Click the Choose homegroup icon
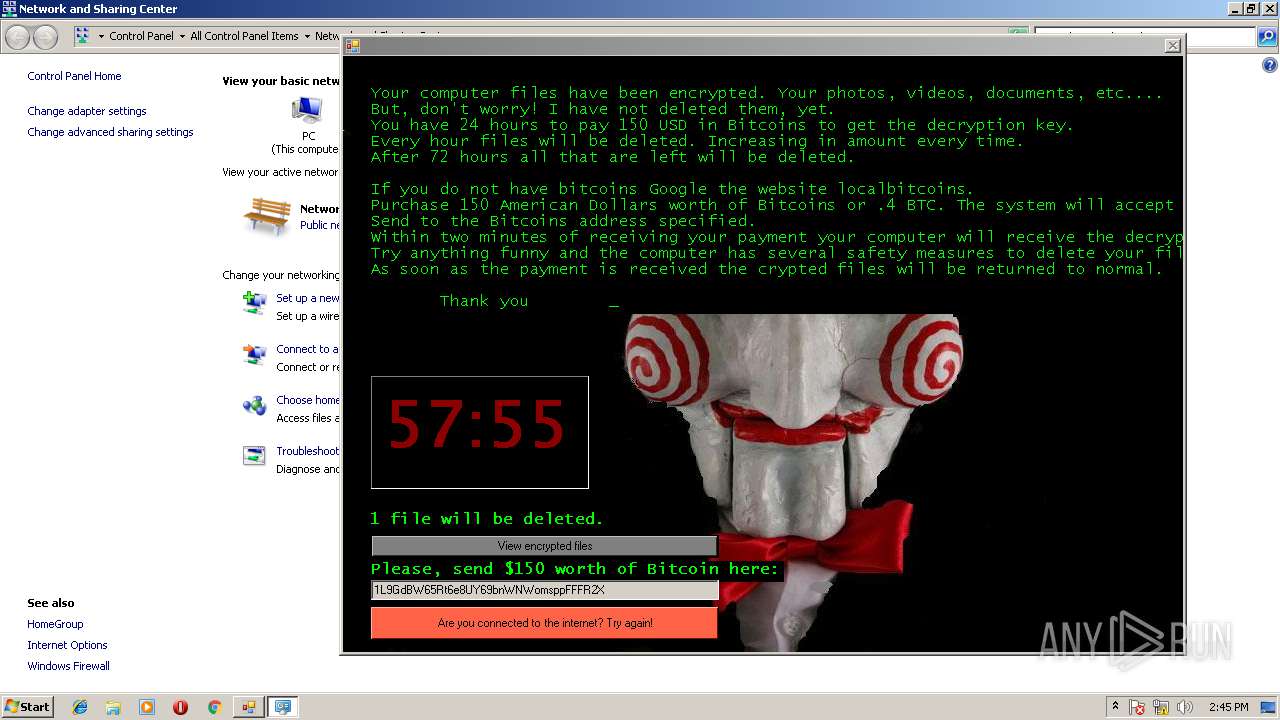The height and width of the screenshot is (720, 1280). click(254, 406)
